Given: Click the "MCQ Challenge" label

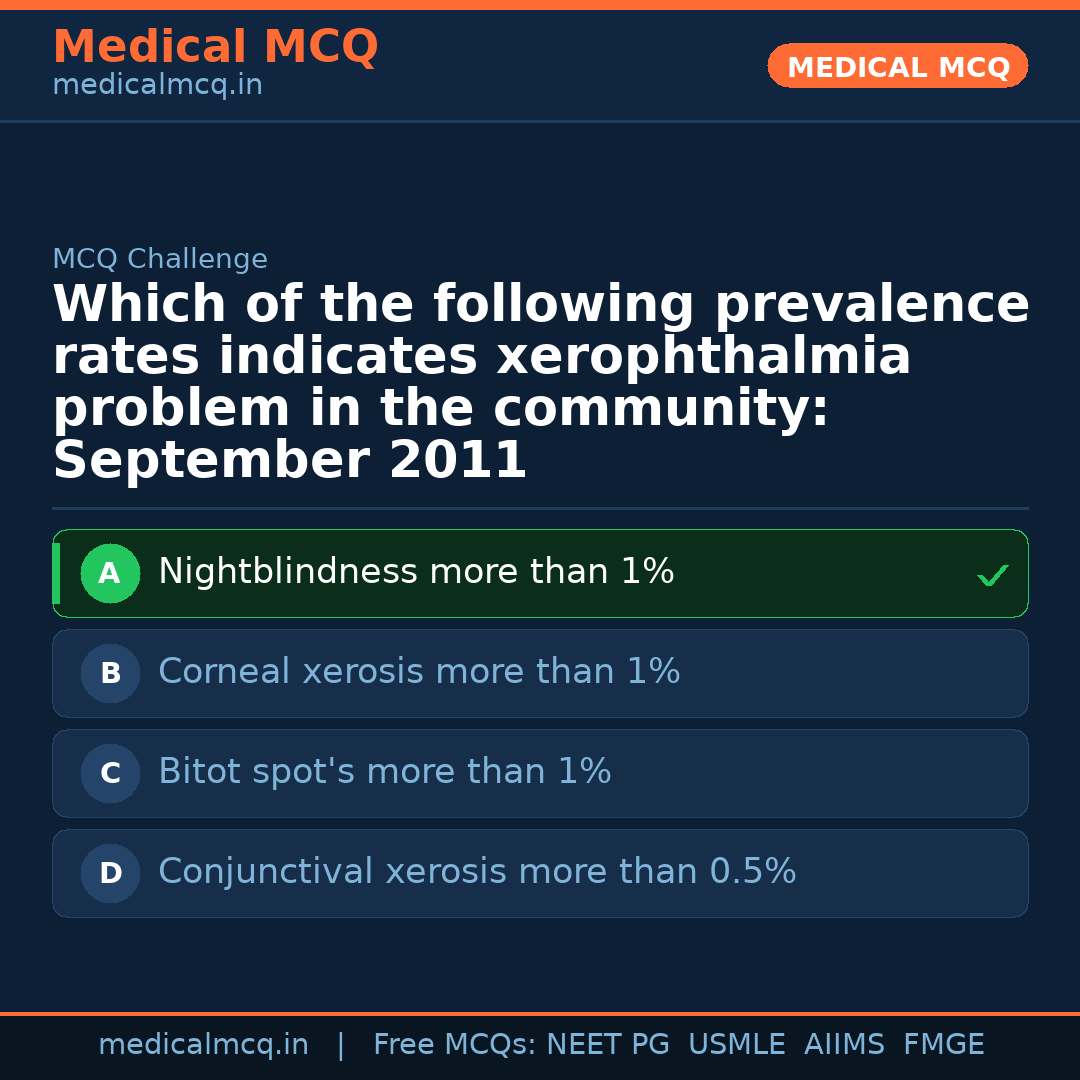Looking at the screenshot, I should [160, 260].
